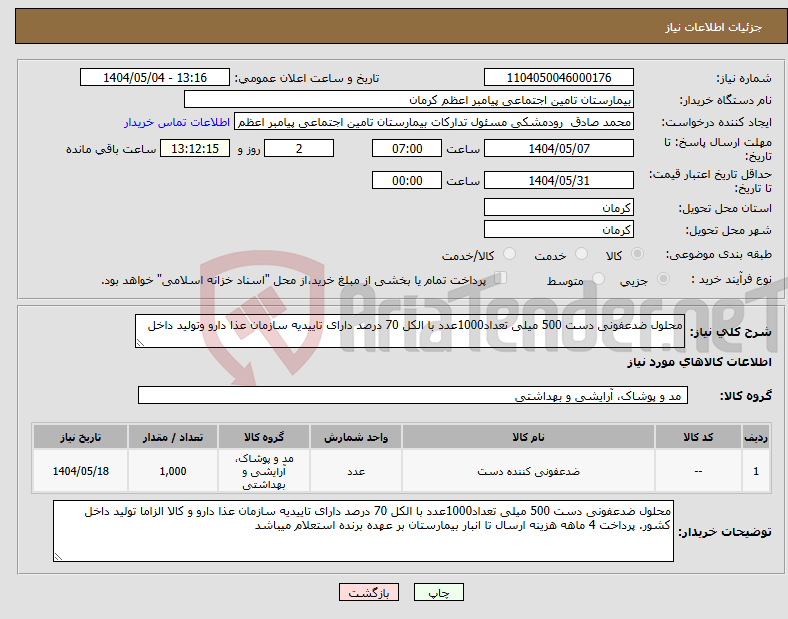Click the announcement date and time field
Image resolution: width=788 pixels, height=619 pixels.
pos(155,77)
